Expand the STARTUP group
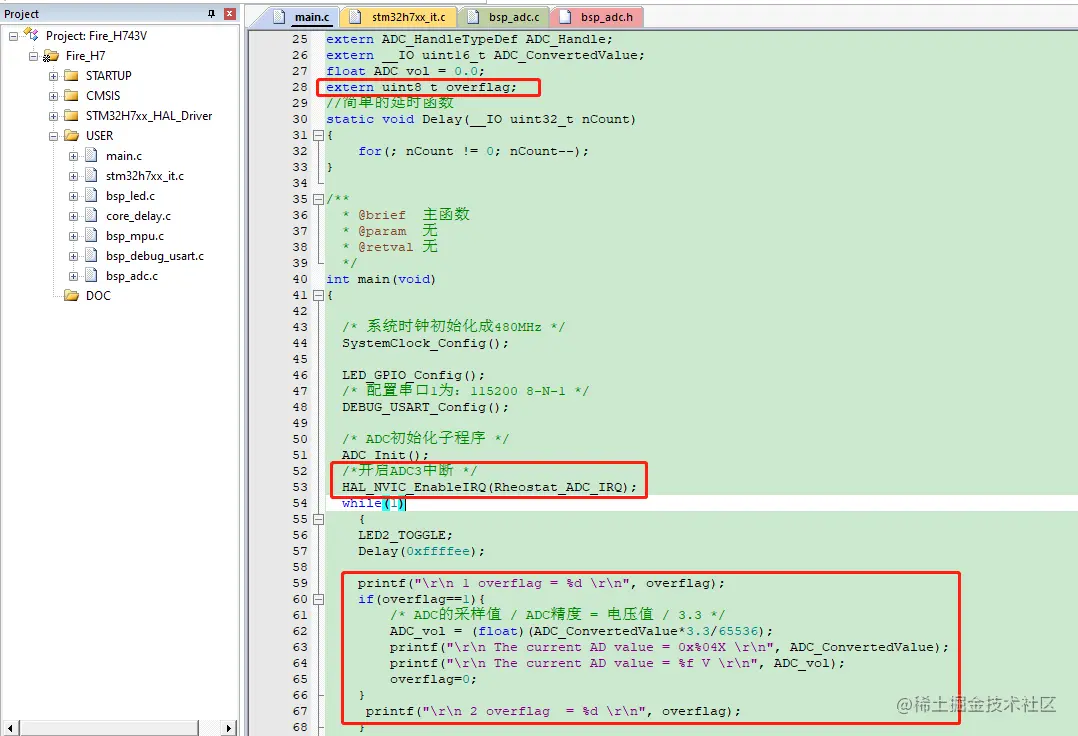 coord(53,76)
